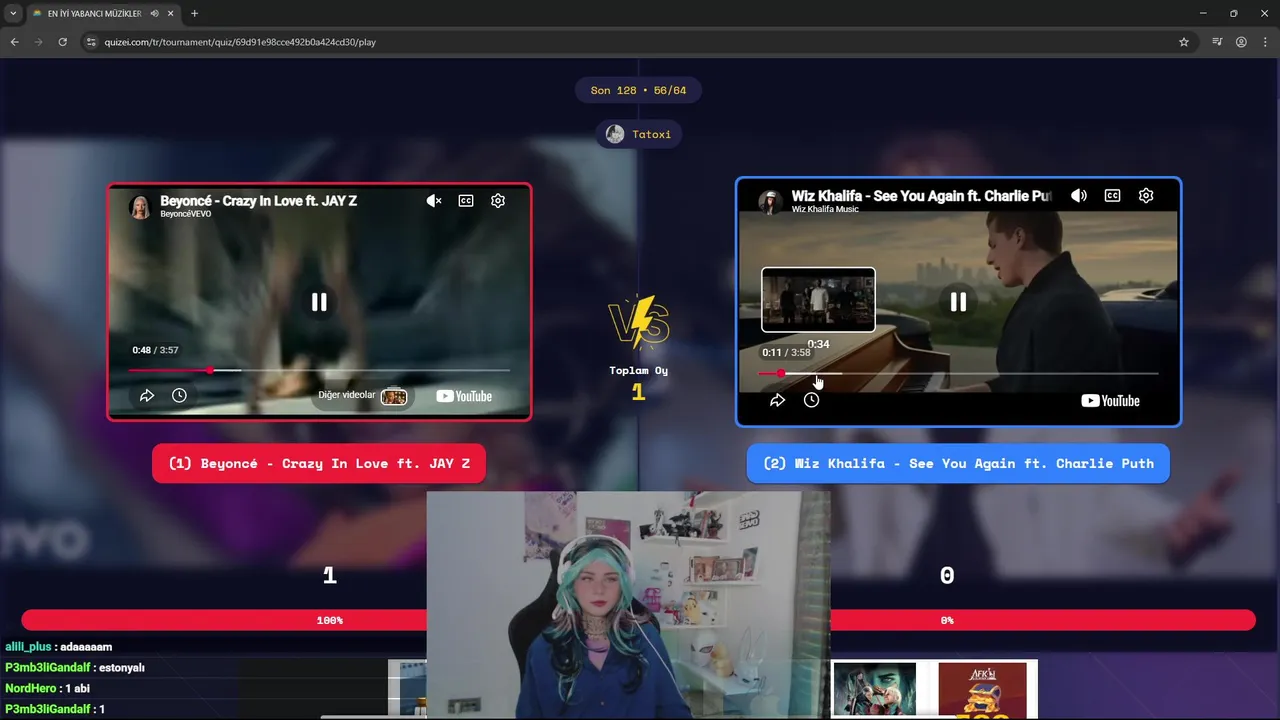The height and width of the screenshot is (720, 1280).
Task: Click the 0:34 seek preview thumbnail
Action: tap(818, 300)
